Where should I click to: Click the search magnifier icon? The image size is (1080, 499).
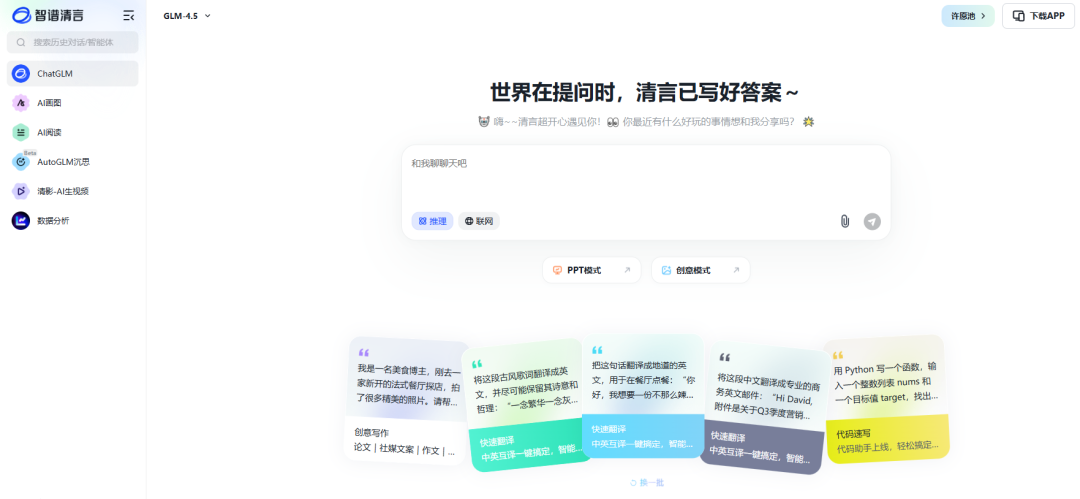point(21,42)
